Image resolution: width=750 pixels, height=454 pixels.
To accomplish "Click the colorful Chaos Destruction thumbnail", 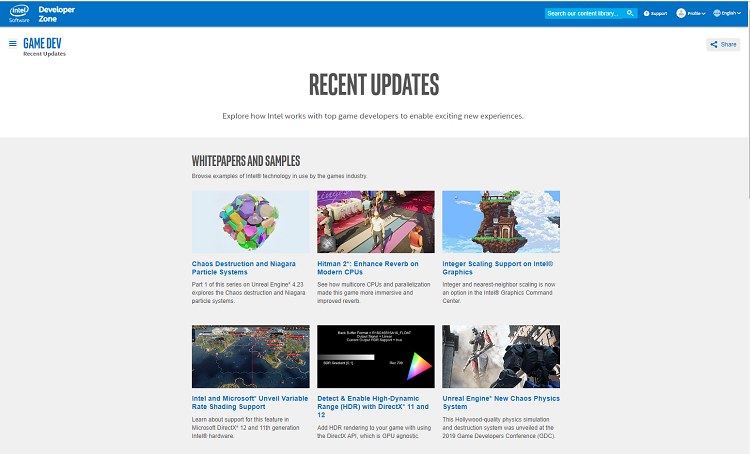I will tap(251, 222).
